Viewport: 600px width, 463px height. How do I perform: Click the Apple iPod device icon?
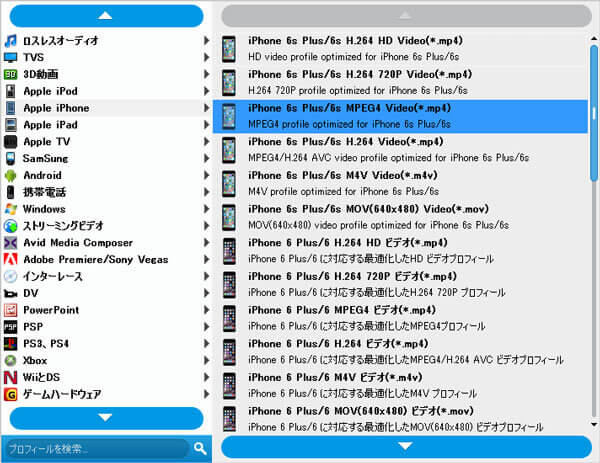click(11, 91)
